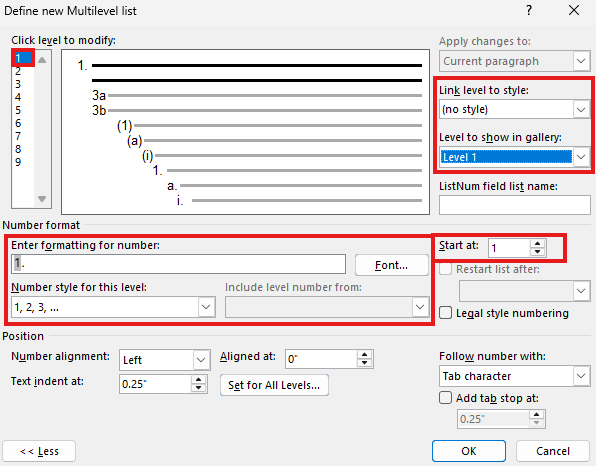Close the Define new Multilevel list dialog

(574, 10)
